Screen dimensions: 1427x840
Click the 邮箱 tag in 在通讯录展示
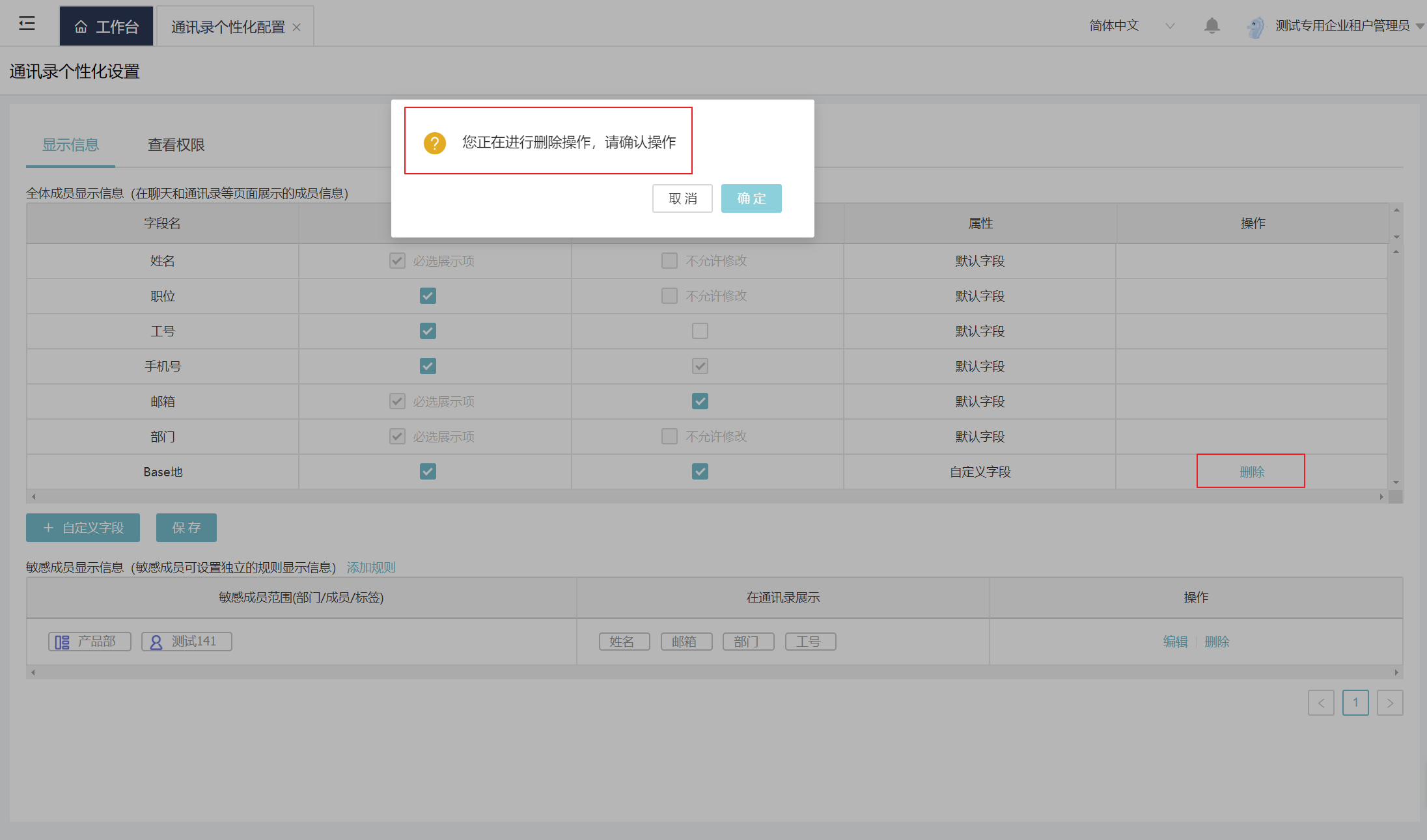[x=686, y=642]
